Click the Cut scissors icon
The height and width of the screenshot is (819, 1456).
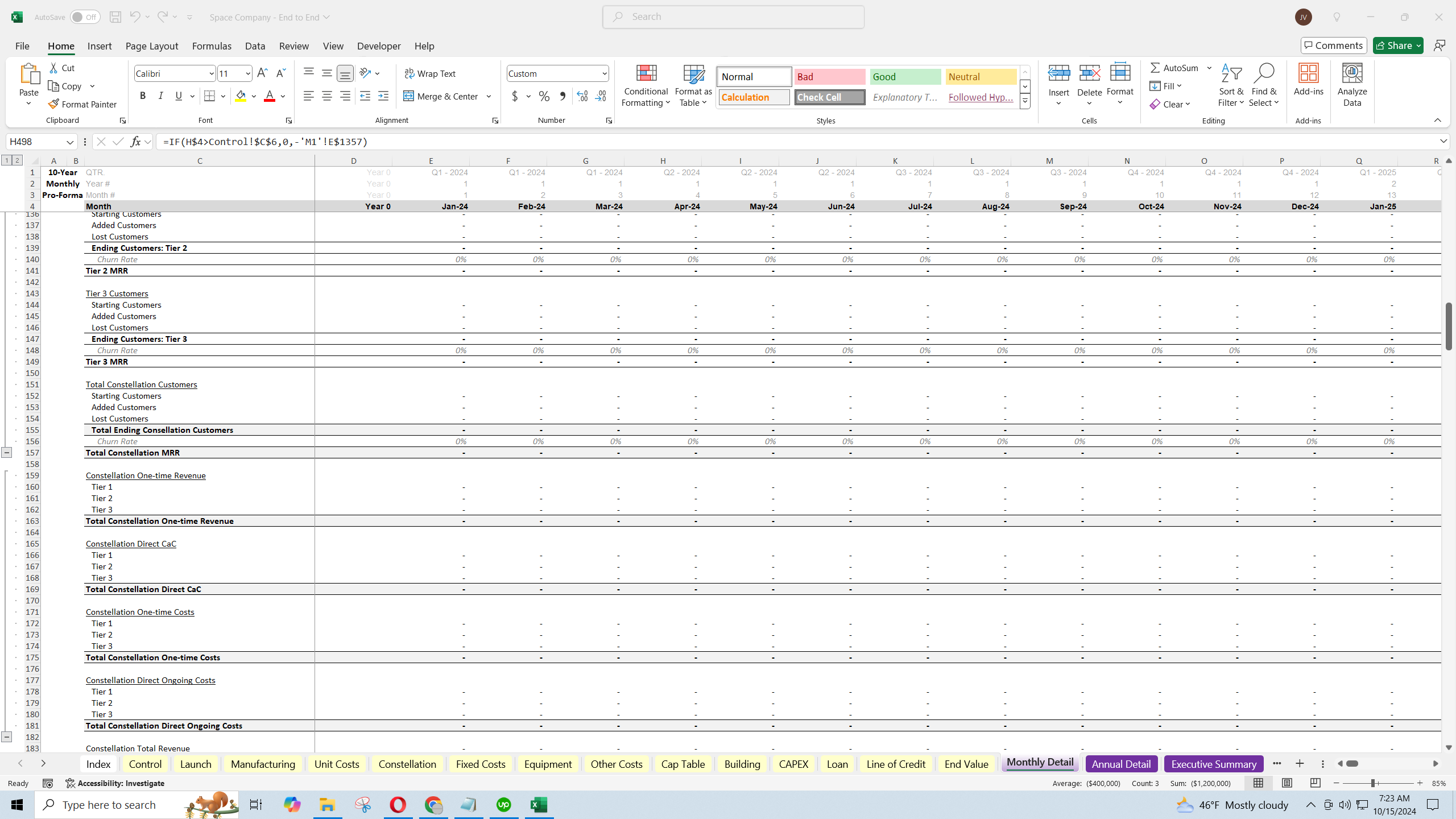[54, 68]
